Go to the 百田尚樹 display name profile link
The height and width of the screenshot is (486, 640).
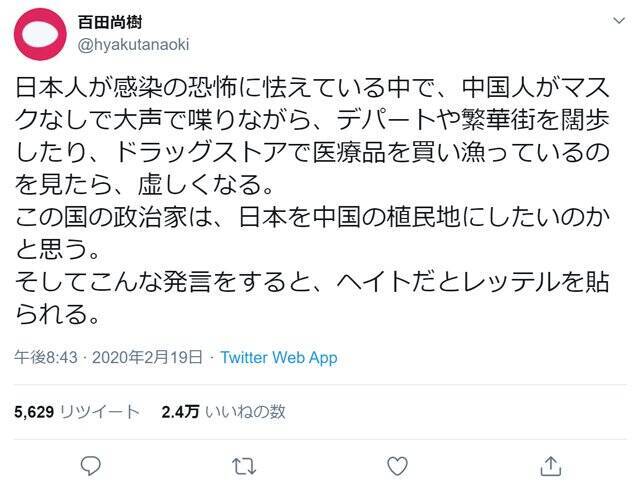[x=110, y=22]
